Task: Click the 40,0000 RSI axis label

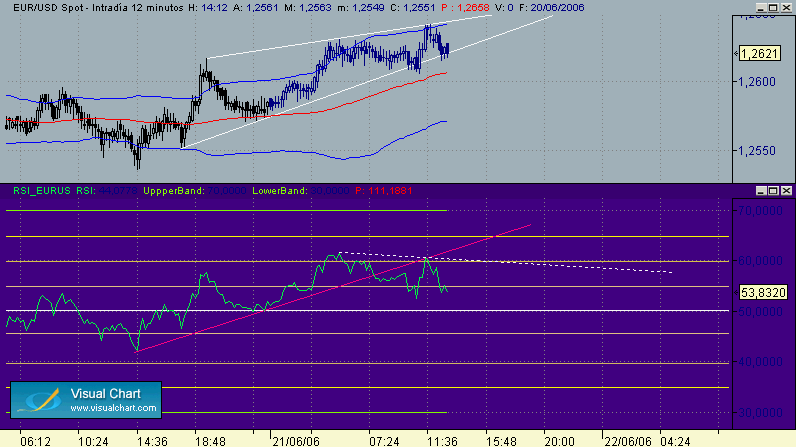Action: click(760, 362)
